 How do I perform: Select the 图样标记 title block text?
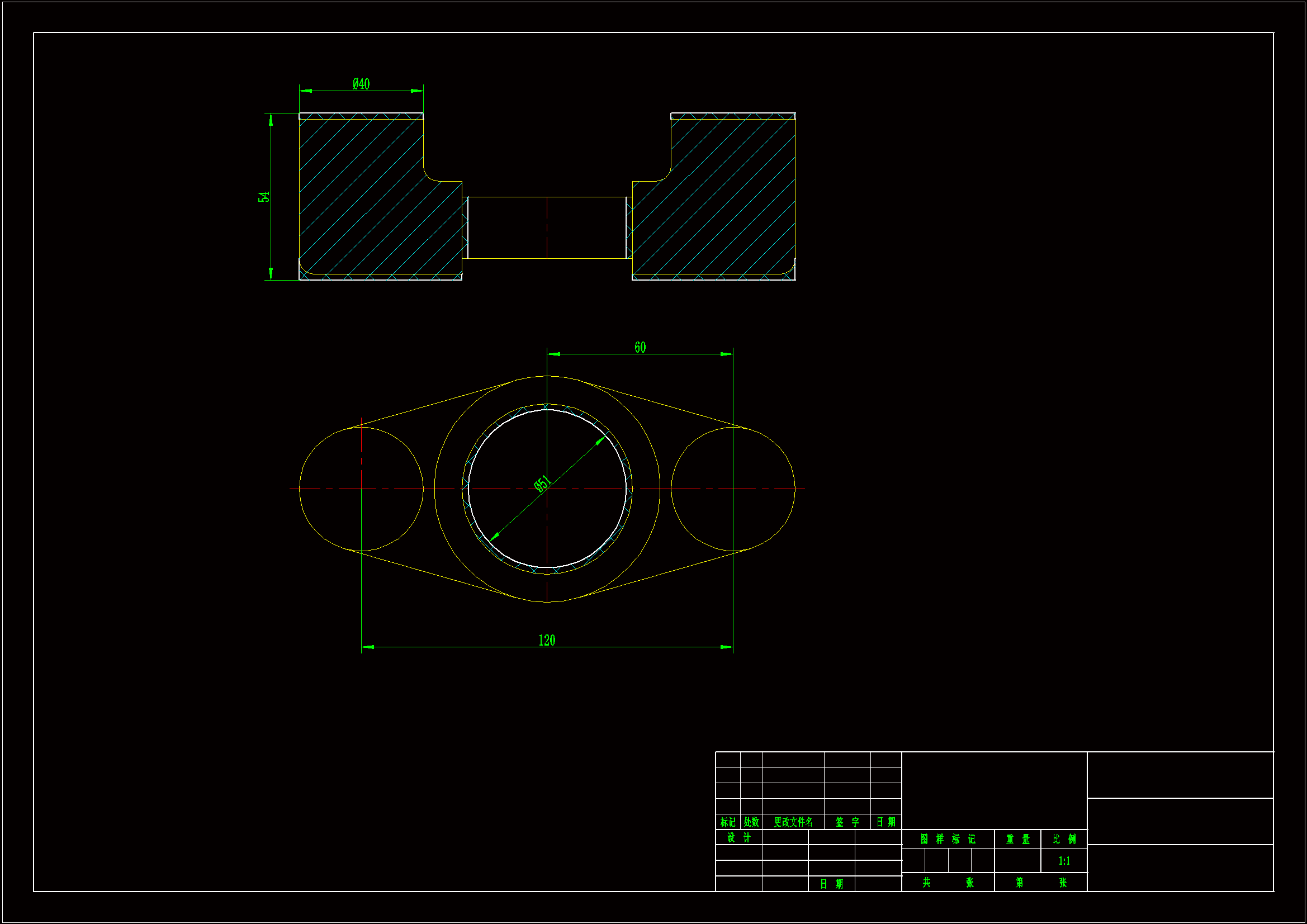[948, 839]
